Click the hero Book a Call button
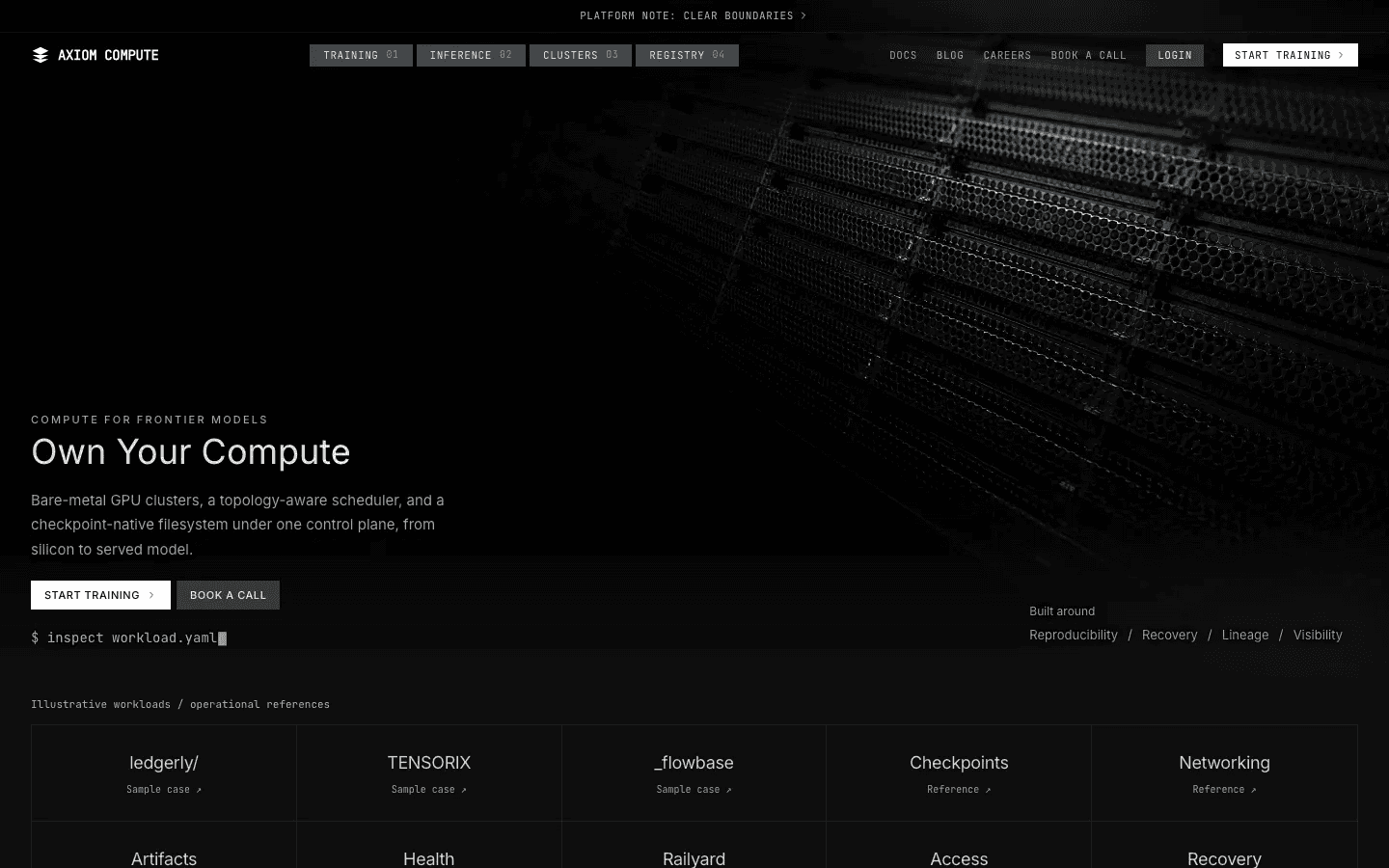The image size is (1389, 868). pyautogui.click(x=228, y=595)
